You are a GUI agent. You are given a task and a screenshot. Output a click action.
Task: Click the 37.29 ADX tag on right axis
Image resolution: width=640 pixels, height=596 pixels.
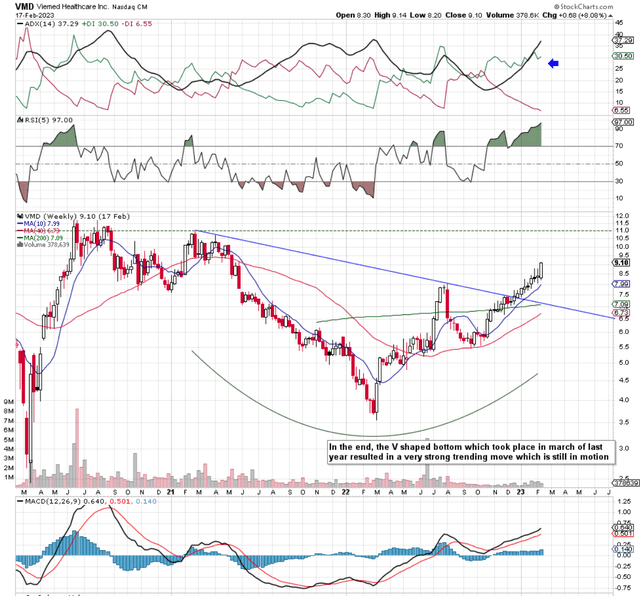pyautogui.click(x=623, y=40)
